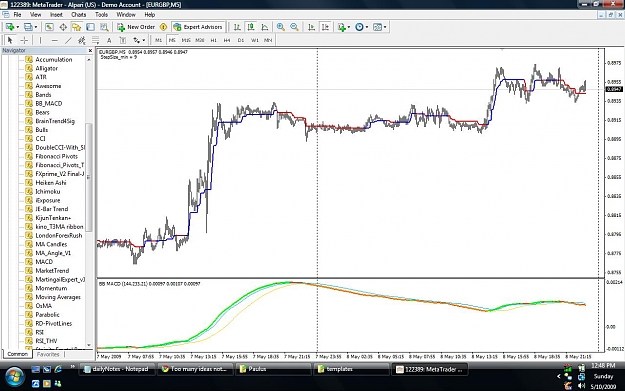Image resolution: width=625 pixels, height=391 pixels.
Task: Close the Navigator panel
Action: (90, 51)
